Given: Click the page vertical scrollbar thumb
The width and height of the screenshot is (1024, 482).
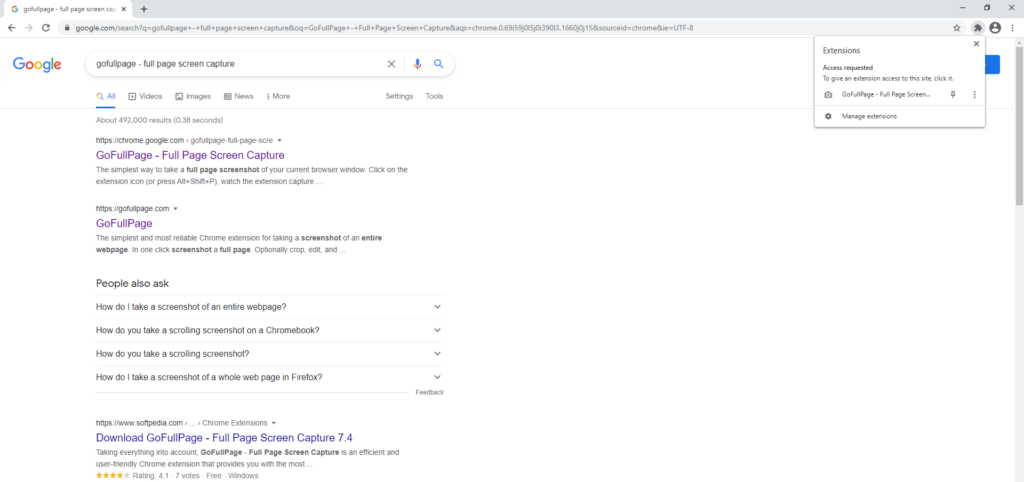Looking at the screenshot, I should coord(1019,127).
